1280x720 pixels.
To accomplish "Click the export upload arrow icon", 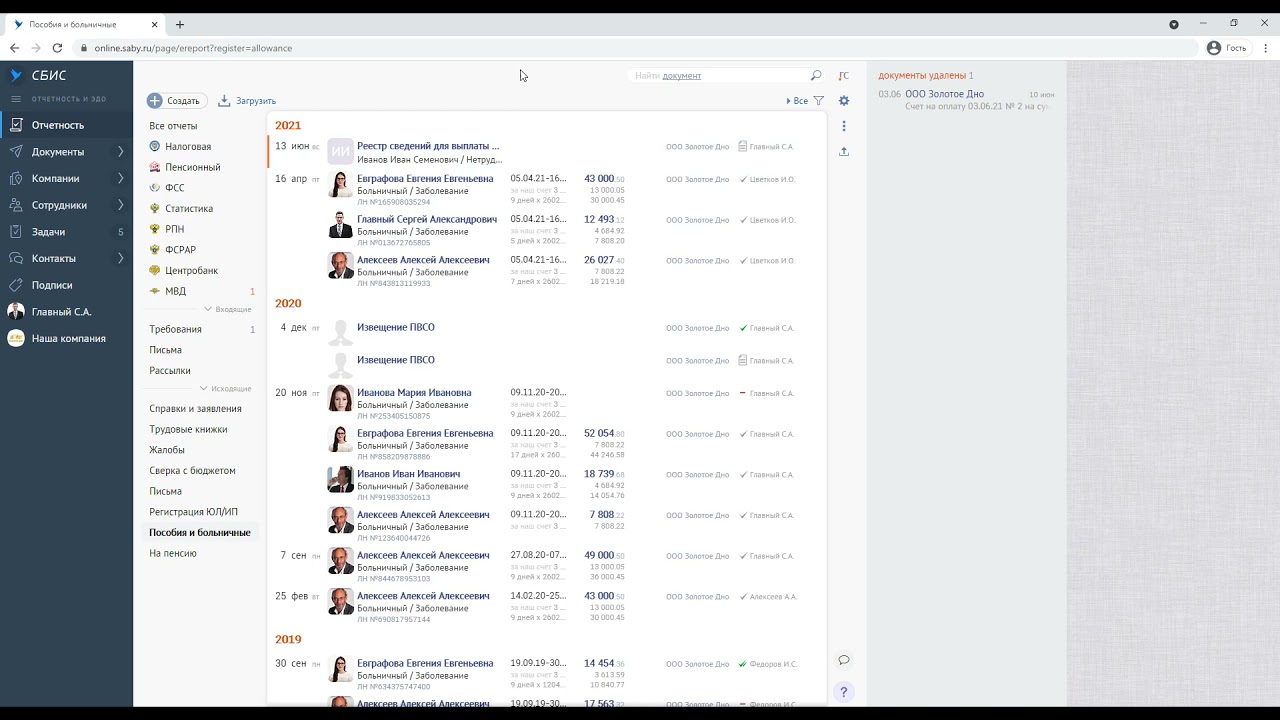I will (x=844, y=152).
